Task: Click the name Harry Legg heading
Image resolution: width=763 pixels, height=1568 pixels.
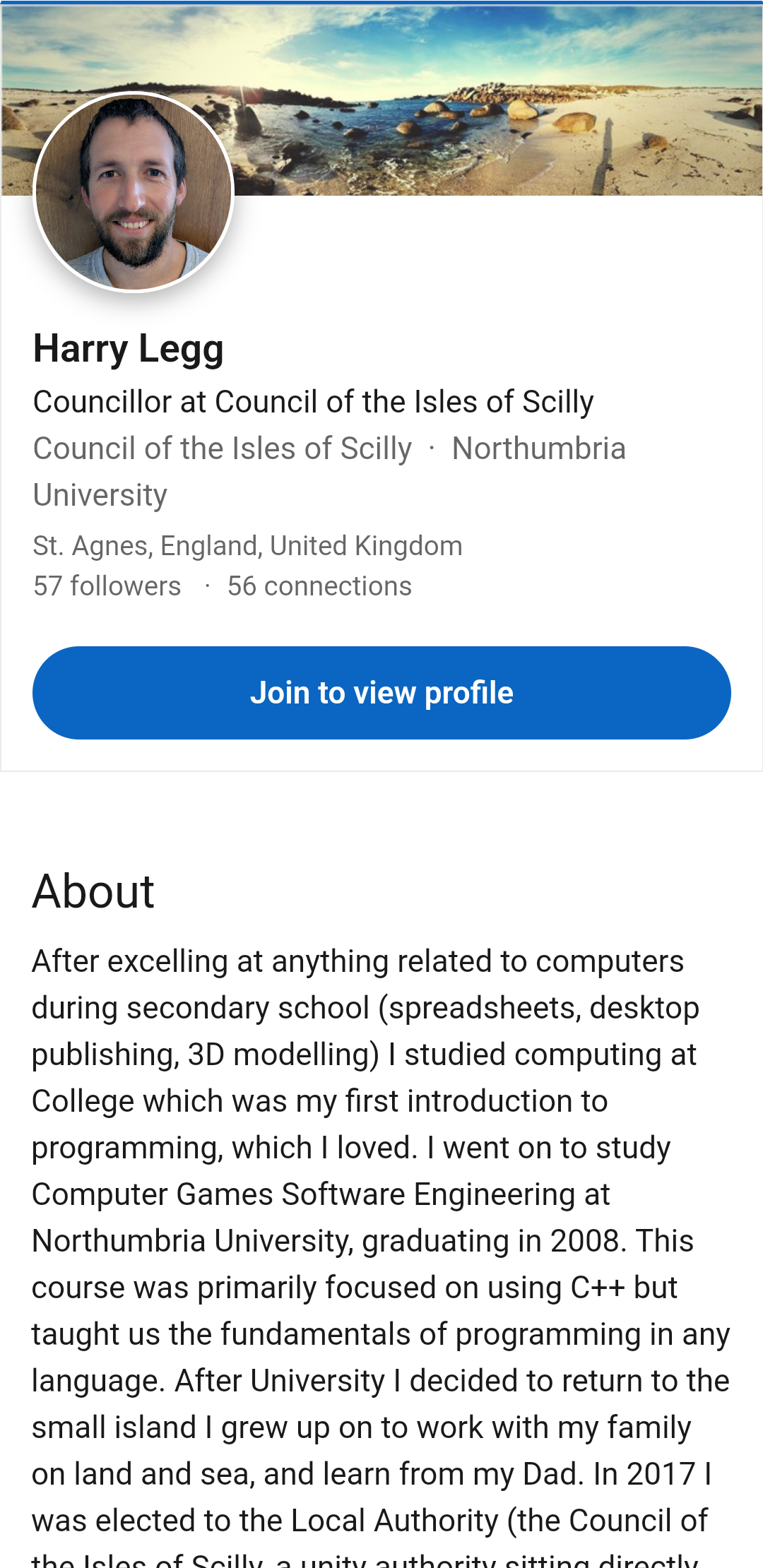Action: point(128,349)
